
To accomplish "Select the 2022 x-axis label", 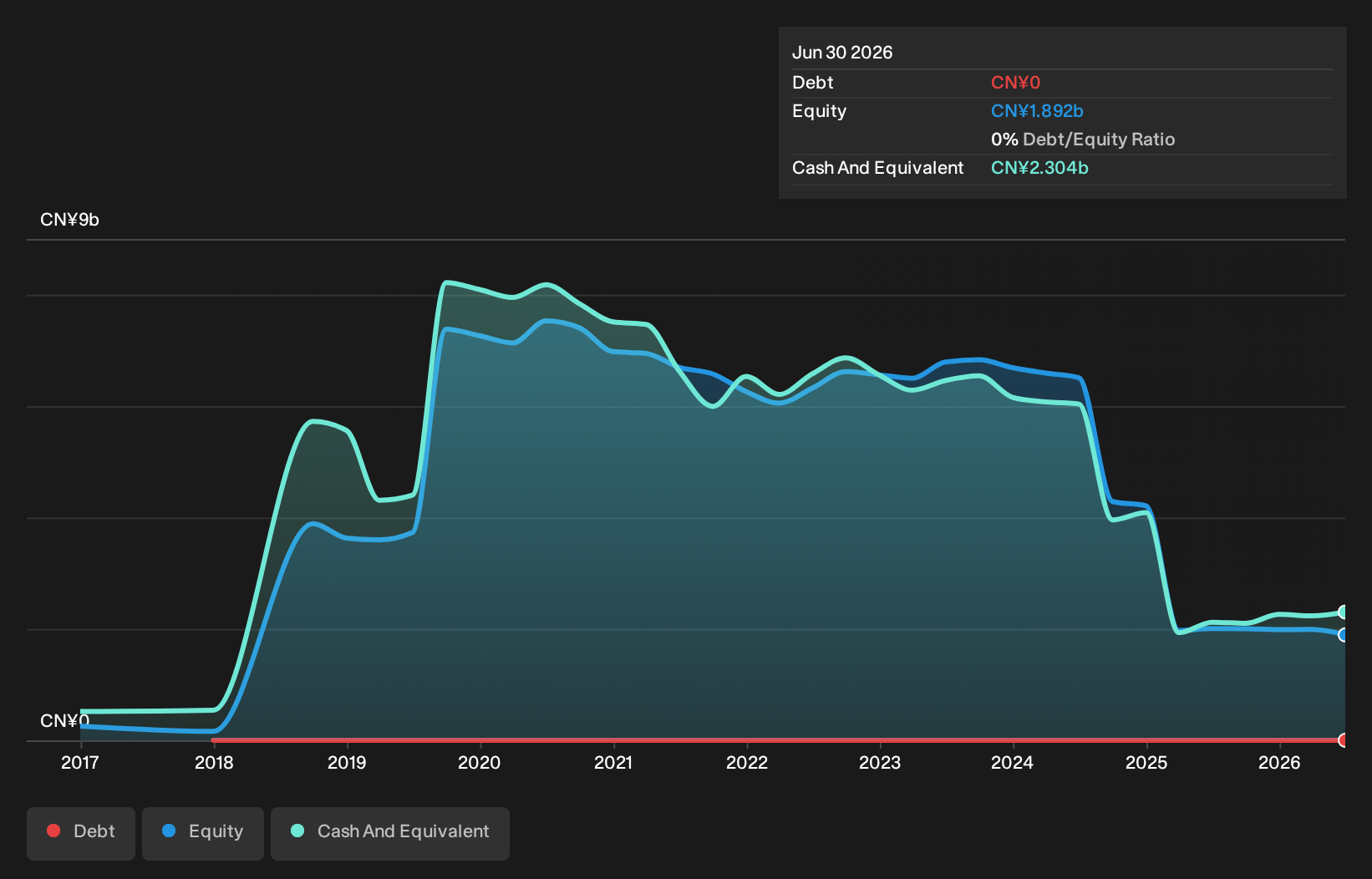I will pos(747,763).
